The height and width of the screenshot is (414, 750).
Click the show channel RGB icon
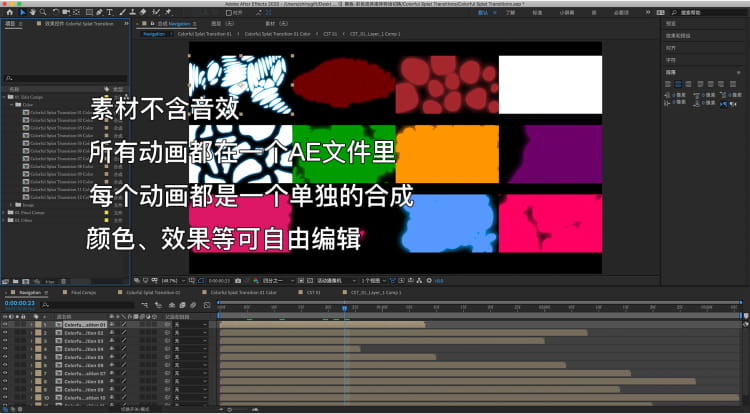(255, 281)
